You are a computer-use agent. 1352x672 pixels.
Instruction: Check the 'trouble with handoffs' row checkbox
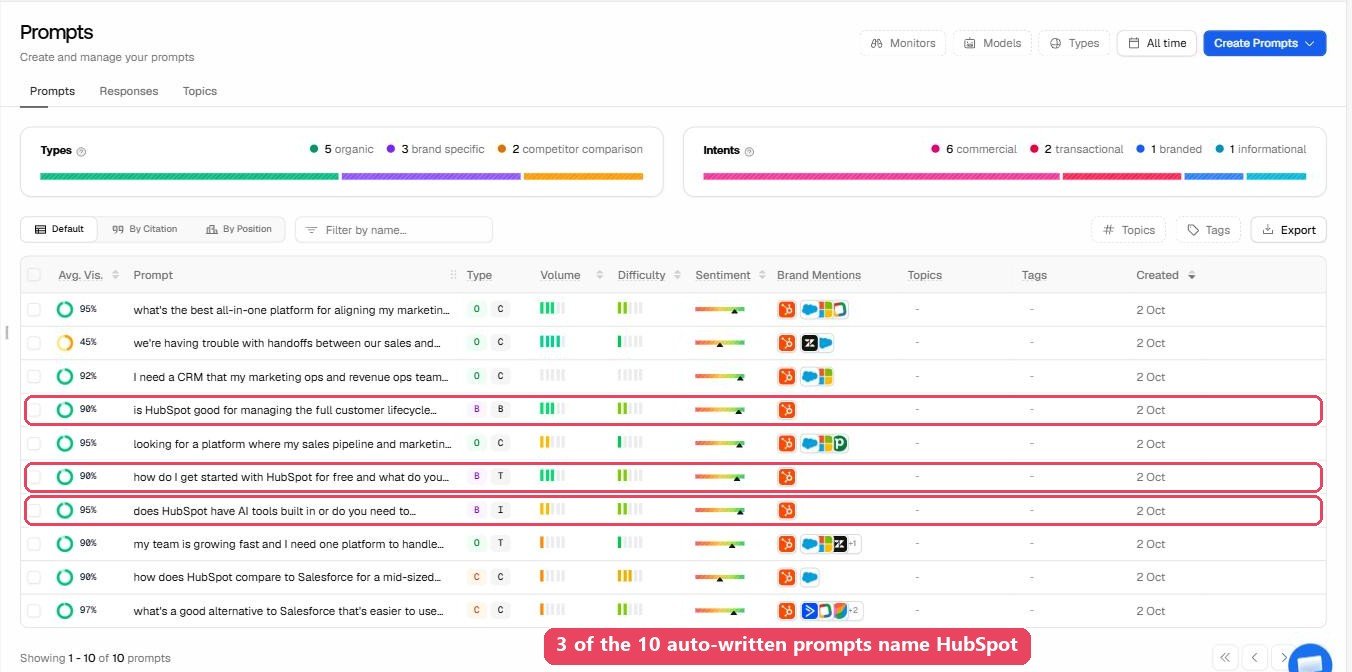point(35,343)
